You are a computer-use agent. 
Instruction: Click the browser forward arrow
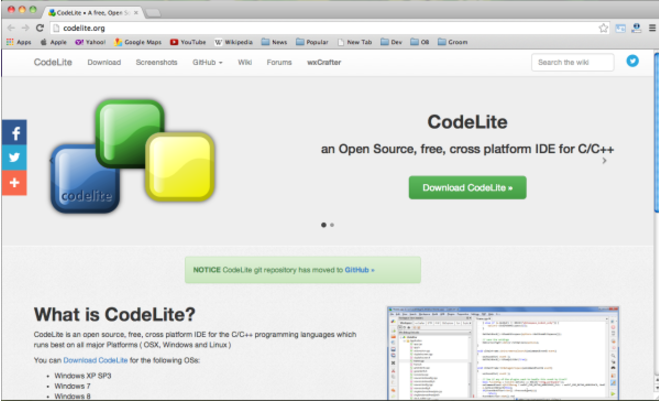pos(25,28)
